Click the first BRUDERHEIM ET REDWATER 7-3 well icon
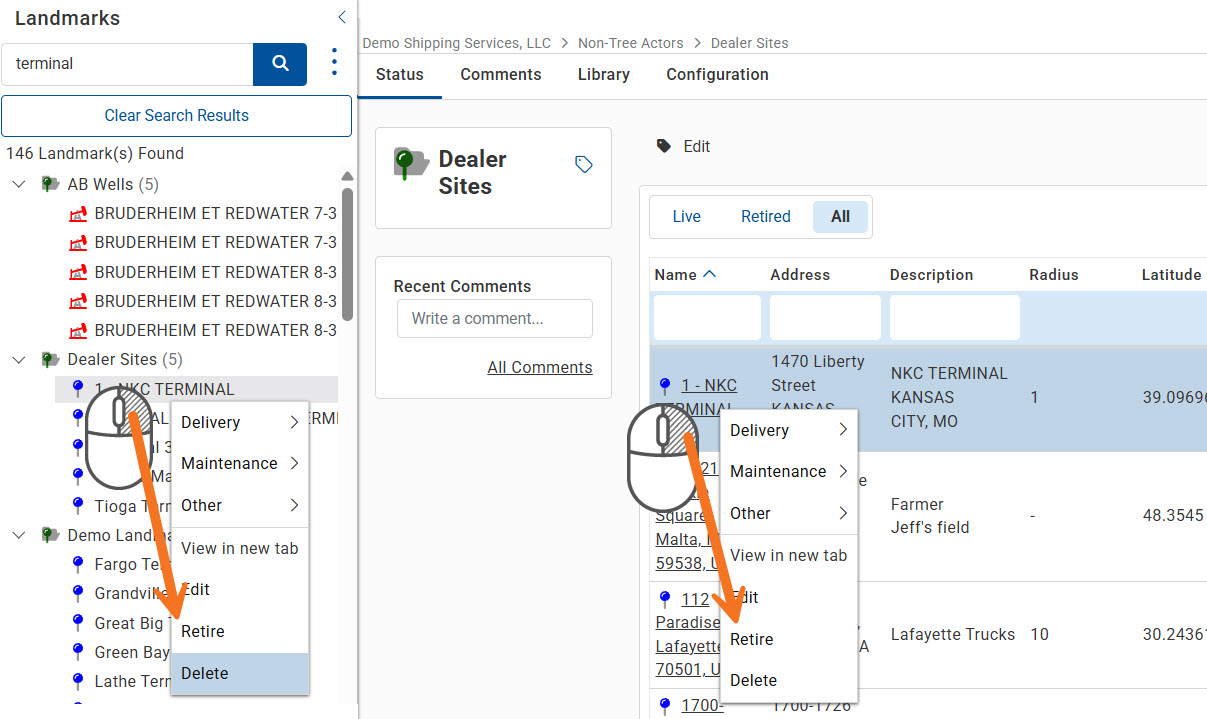 coord(77,213)
